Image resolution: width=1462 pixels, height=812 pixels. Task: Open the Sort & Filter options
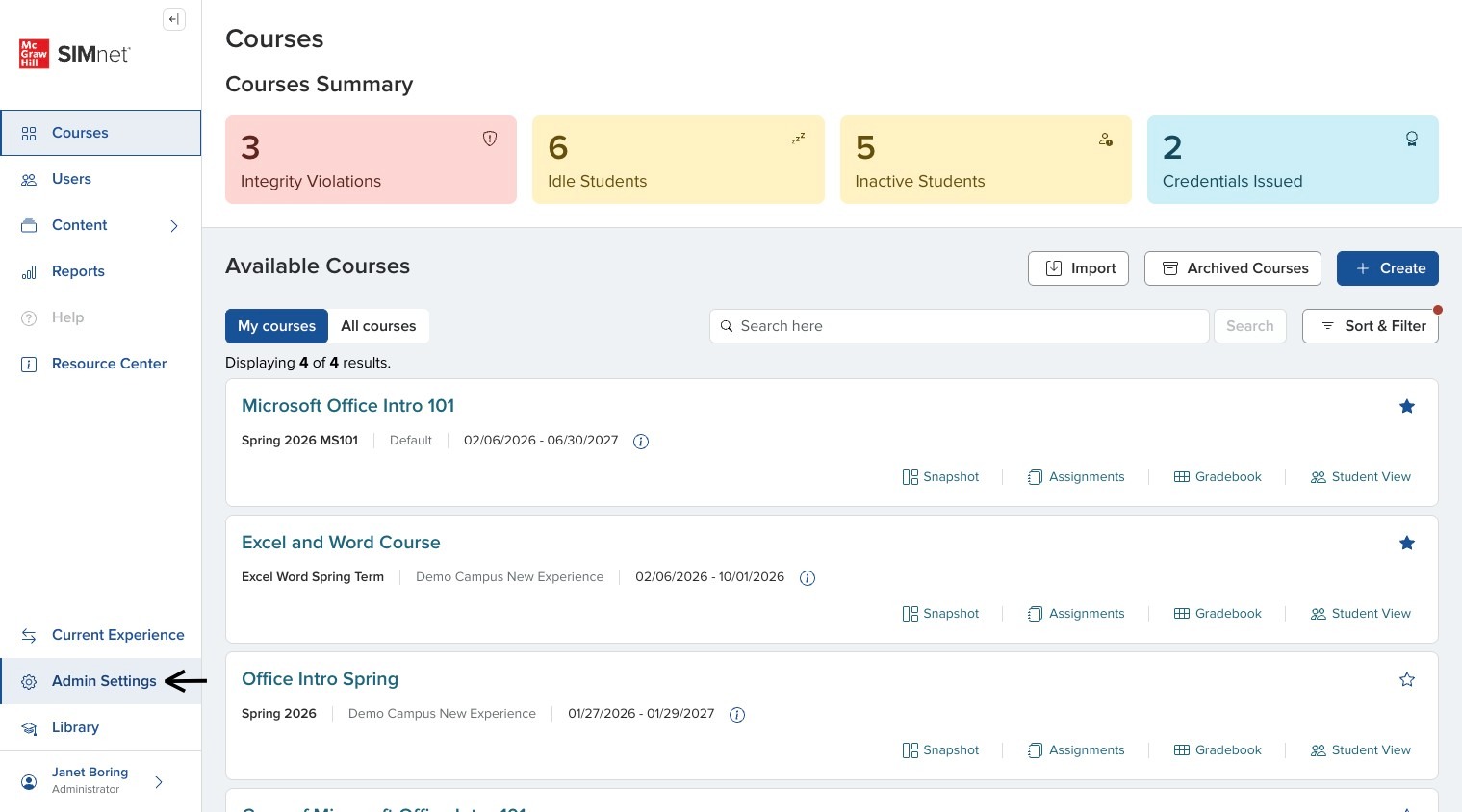click(1371, 326)
